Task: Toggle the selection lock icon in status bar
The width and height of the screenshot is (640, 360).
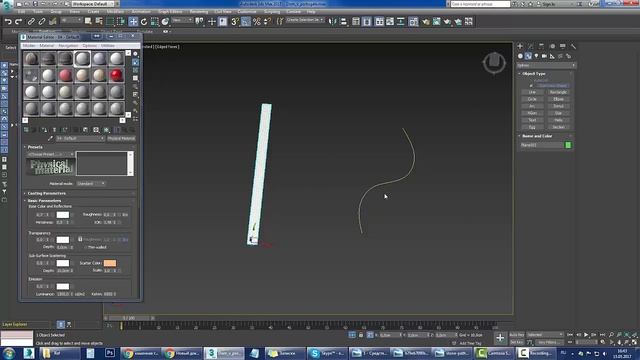Action: tap(361, 335)
